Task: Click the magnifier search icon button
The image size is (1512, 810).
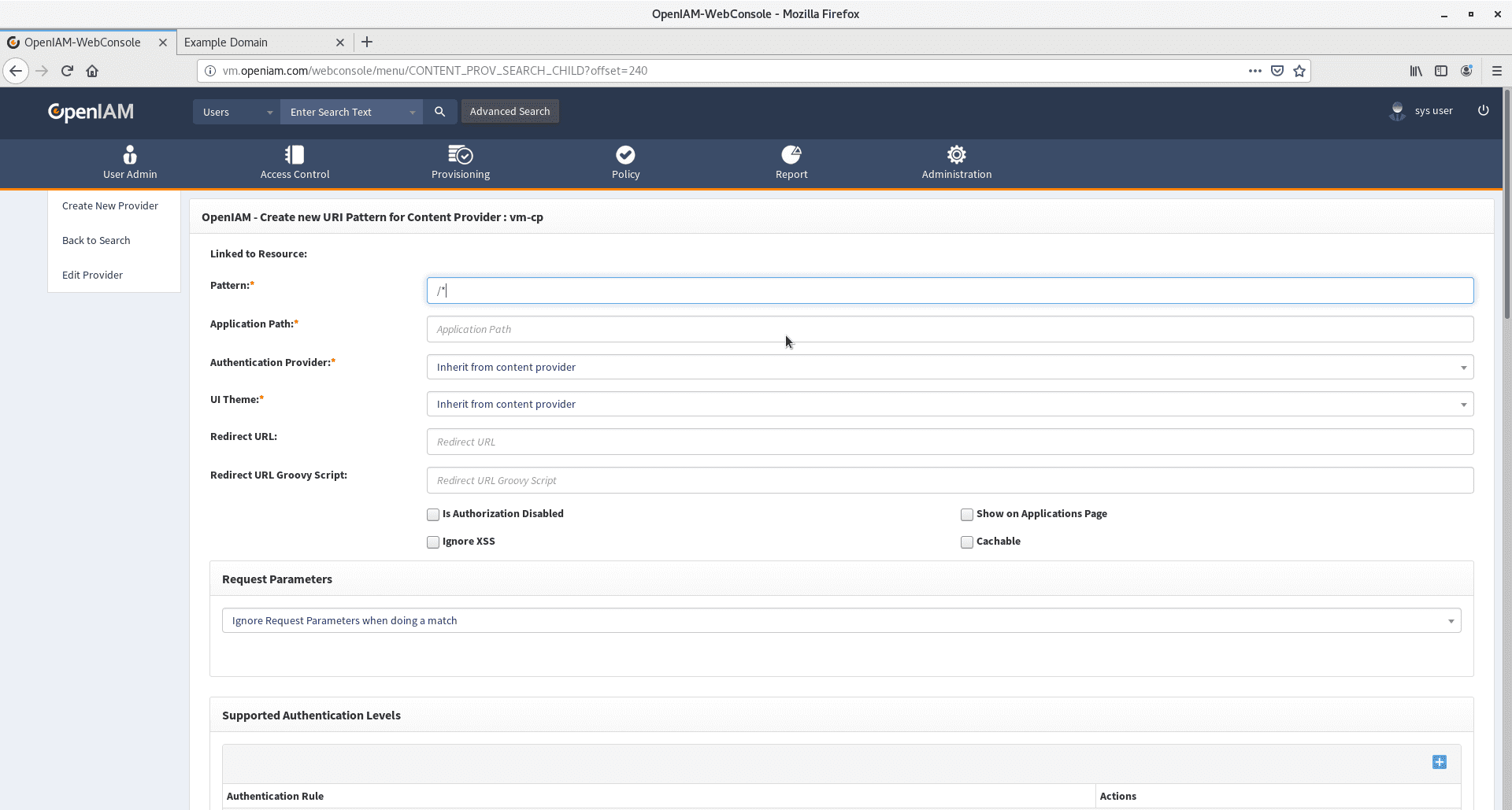Action: [x=440, y=112]
